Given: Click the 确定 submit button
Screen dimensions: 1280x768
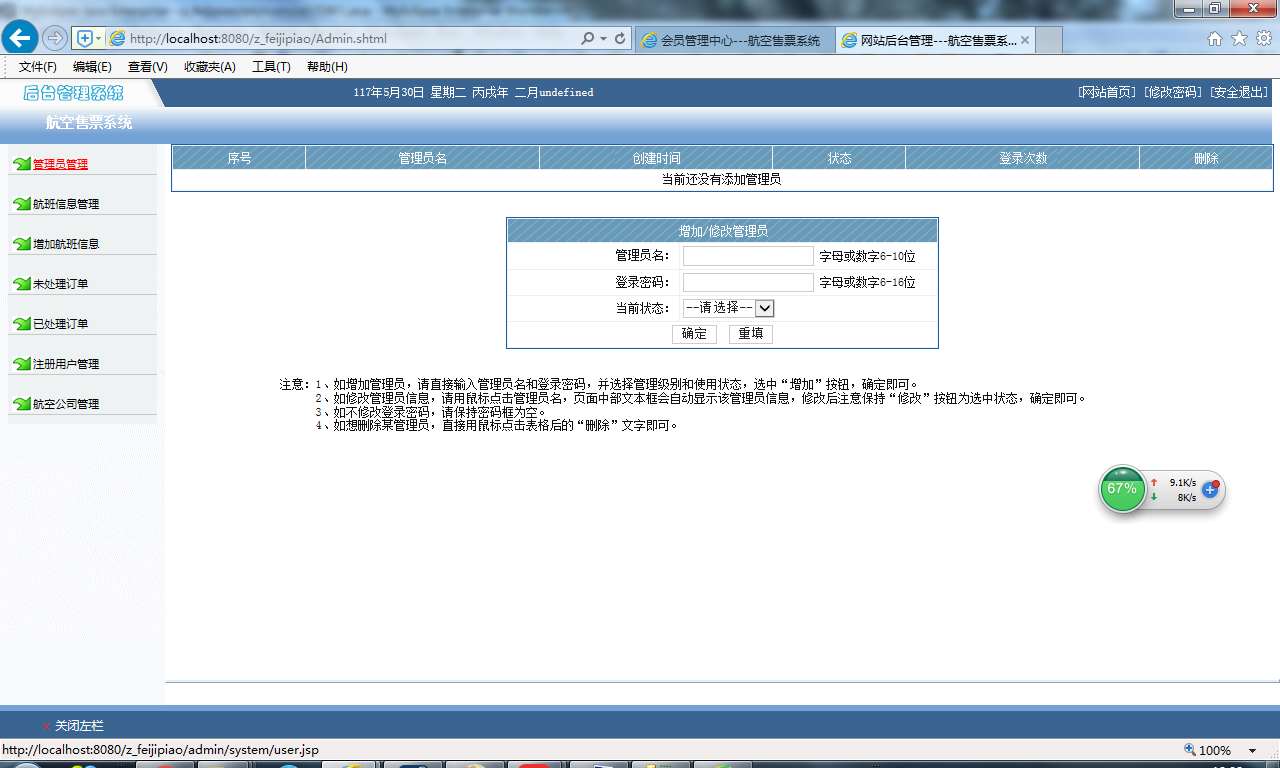Looking at the screenshot, I should pyautogui.click(x=694, y=334).
